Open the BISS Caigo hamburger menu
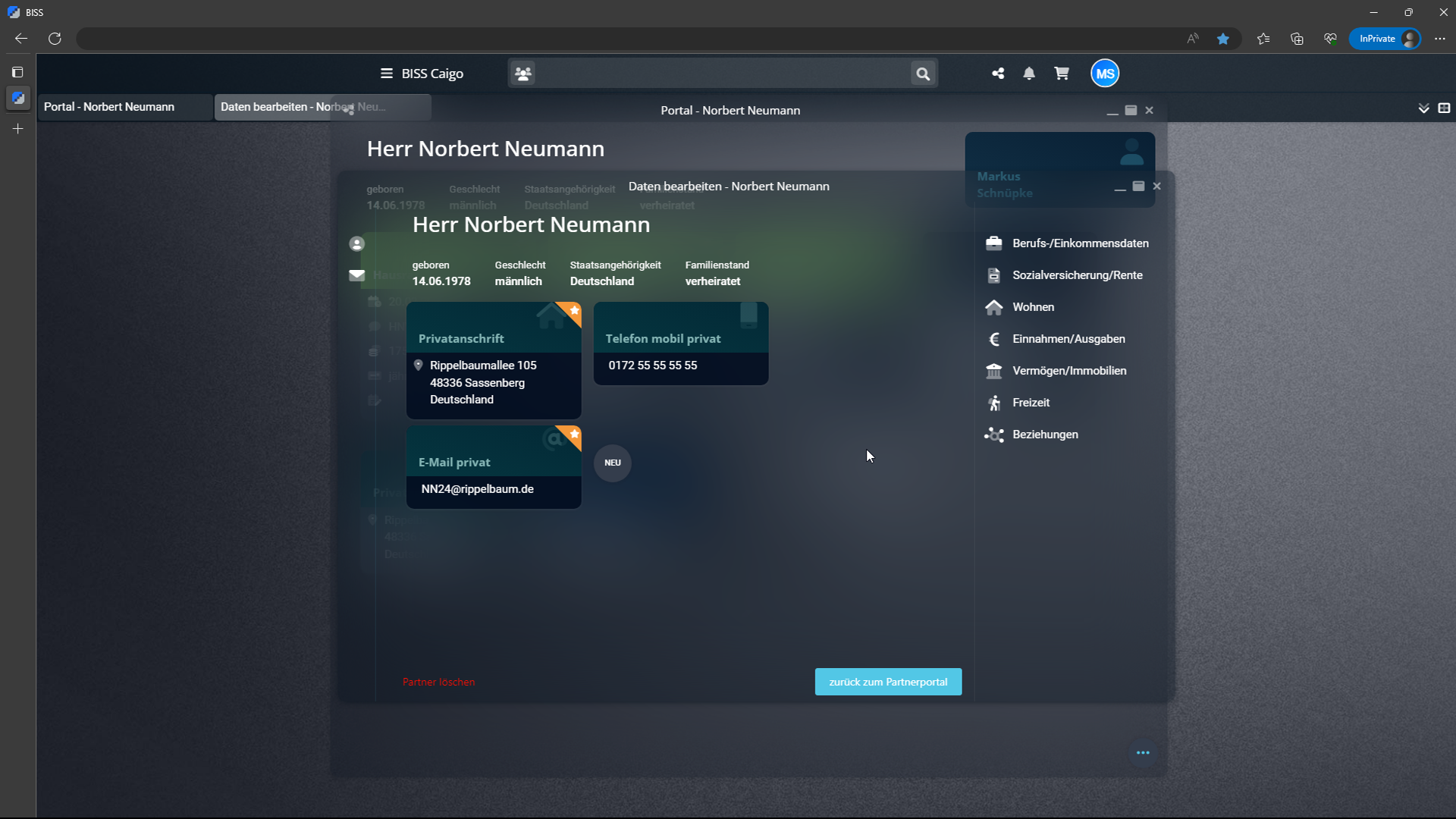1456x819 pixels. pyautogui.click(x=386, y=74)
